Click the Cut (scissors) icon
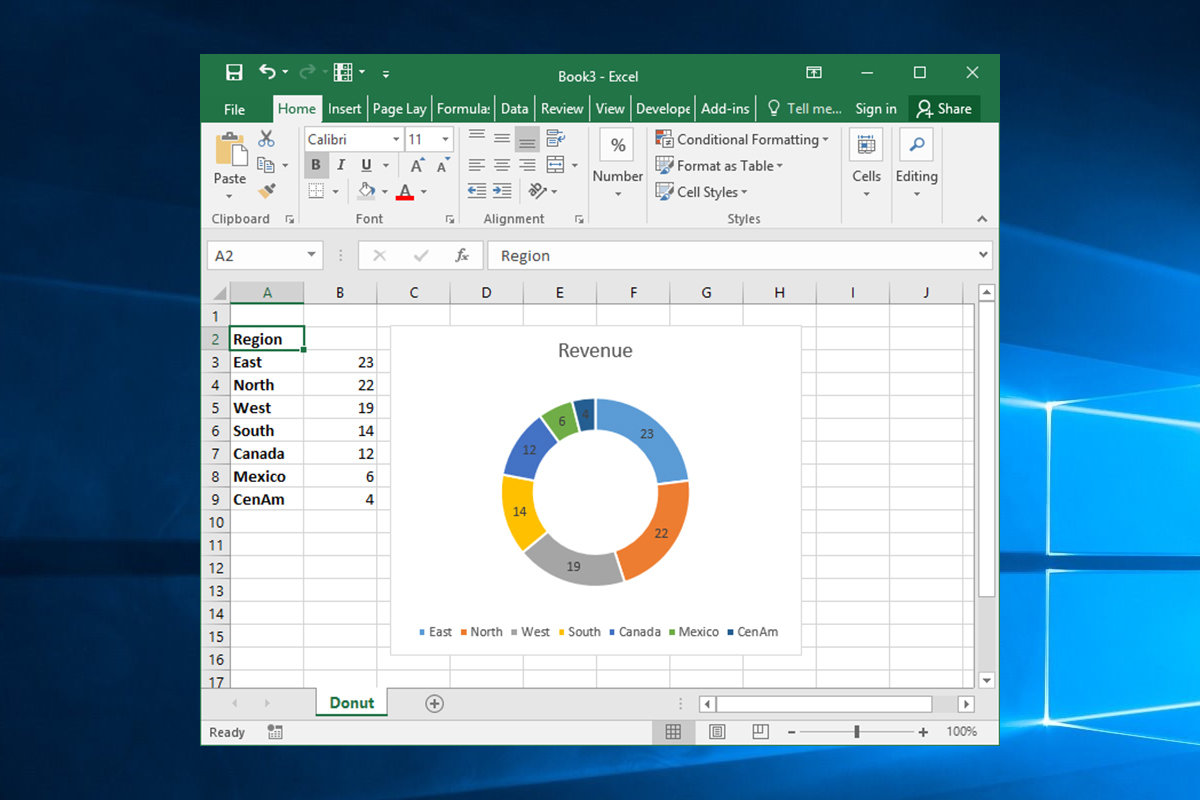The width and height of the screenshot is (1200, 800). point(267,138)
